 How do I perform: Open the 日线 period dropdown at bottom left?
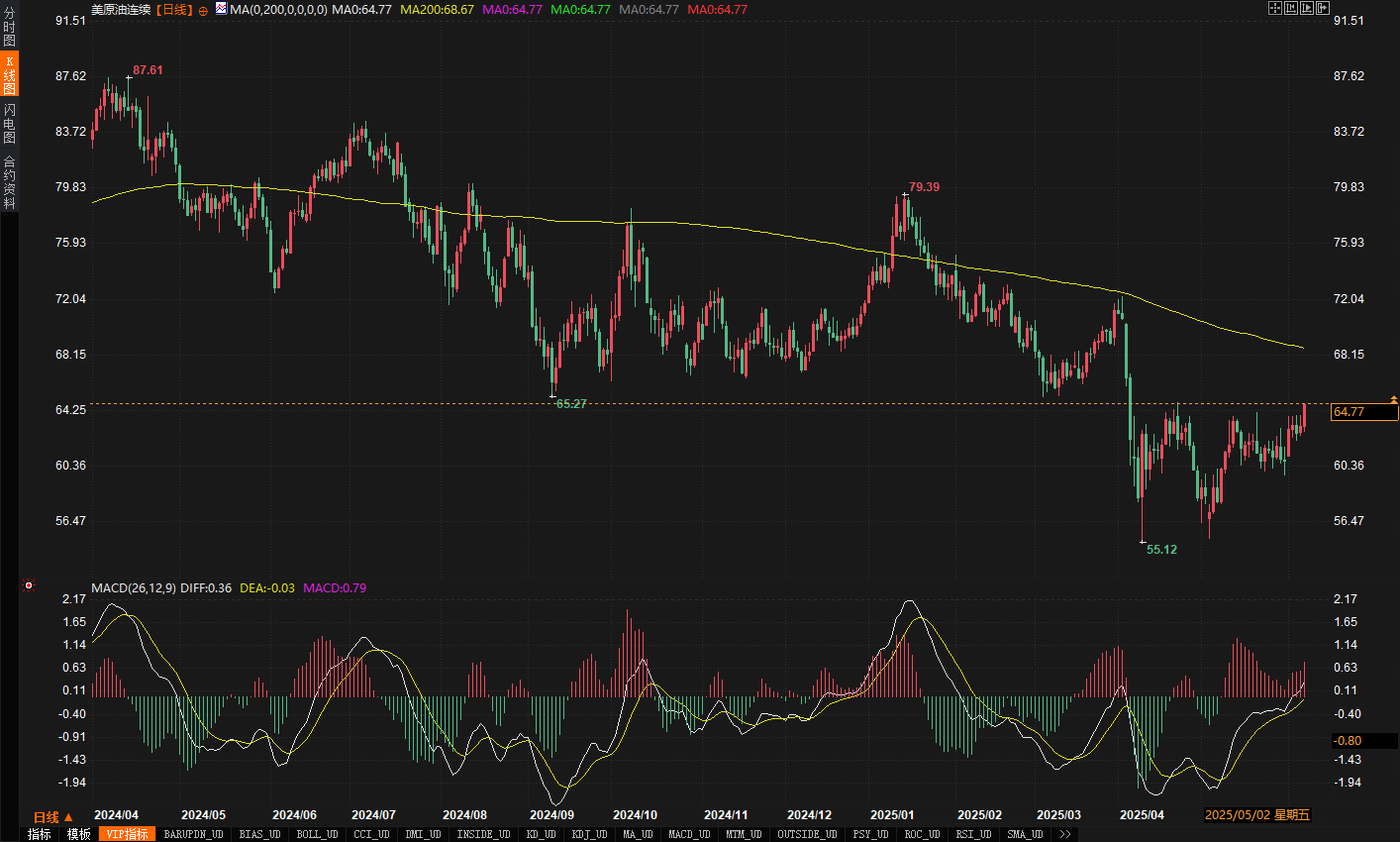tap(53, 817)
